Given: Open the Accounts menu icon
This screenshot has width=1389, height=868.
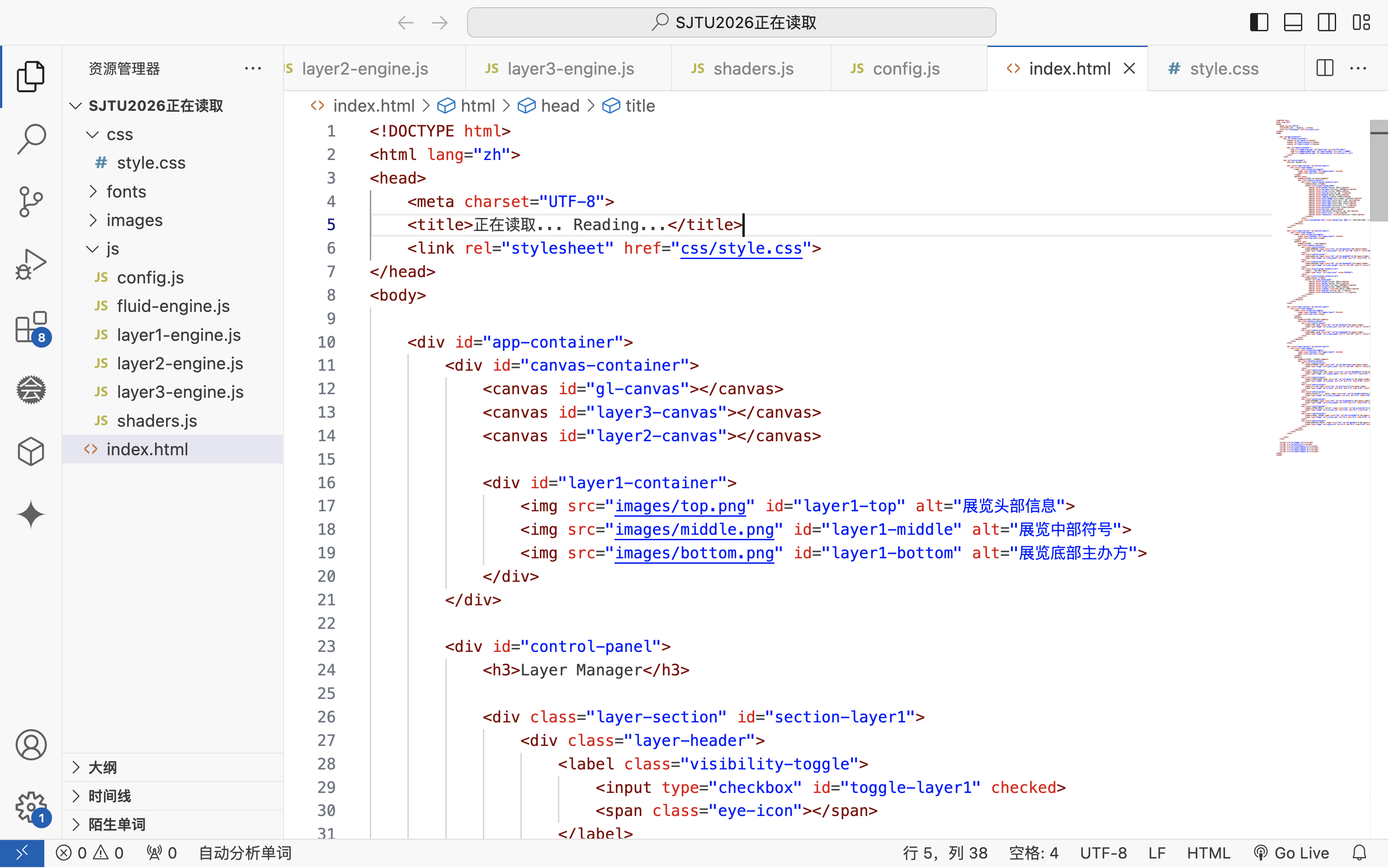Looking at the screenshot, I should [x=31, y=745].
